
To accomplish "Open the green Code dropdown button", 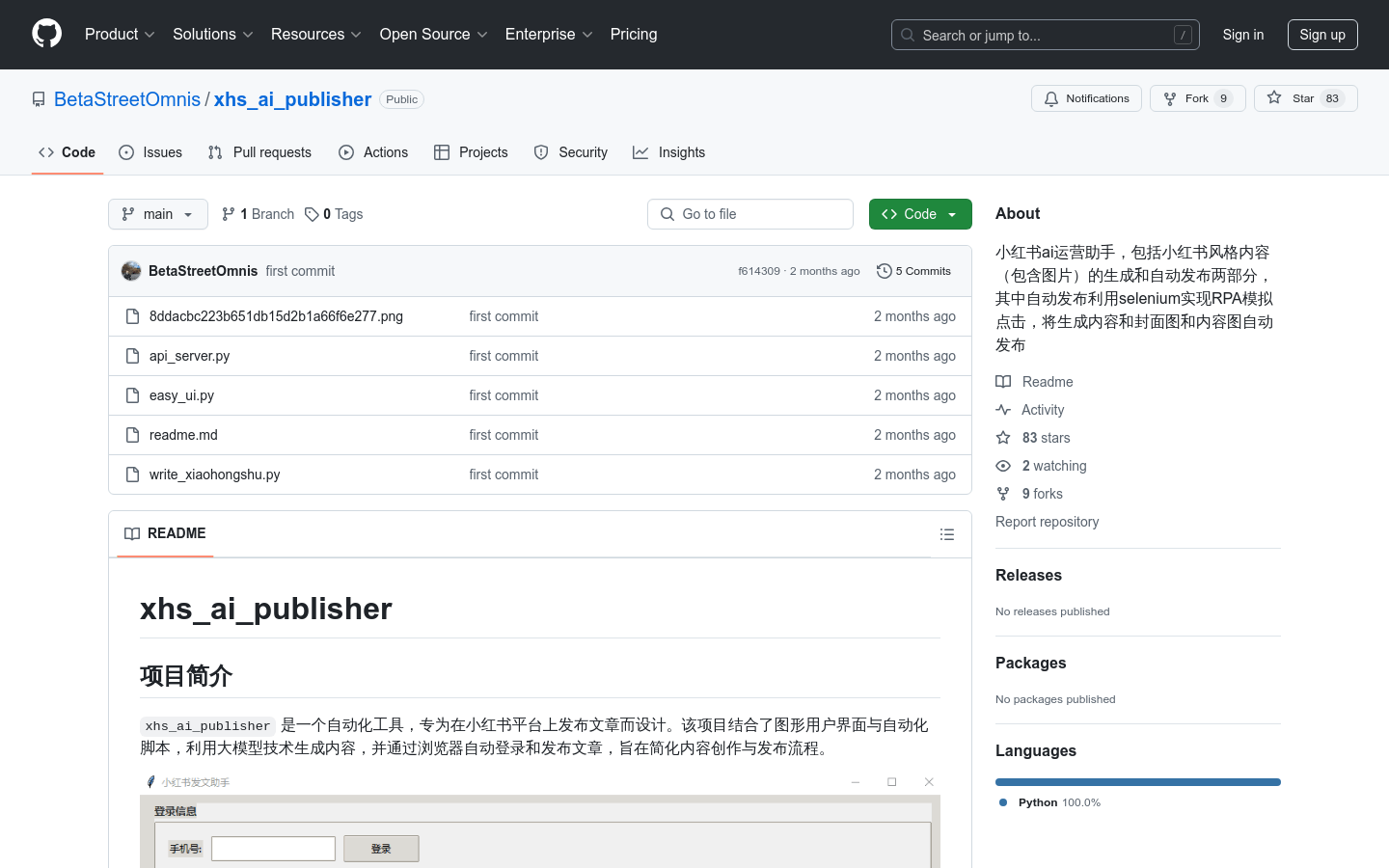I will 920,214.
